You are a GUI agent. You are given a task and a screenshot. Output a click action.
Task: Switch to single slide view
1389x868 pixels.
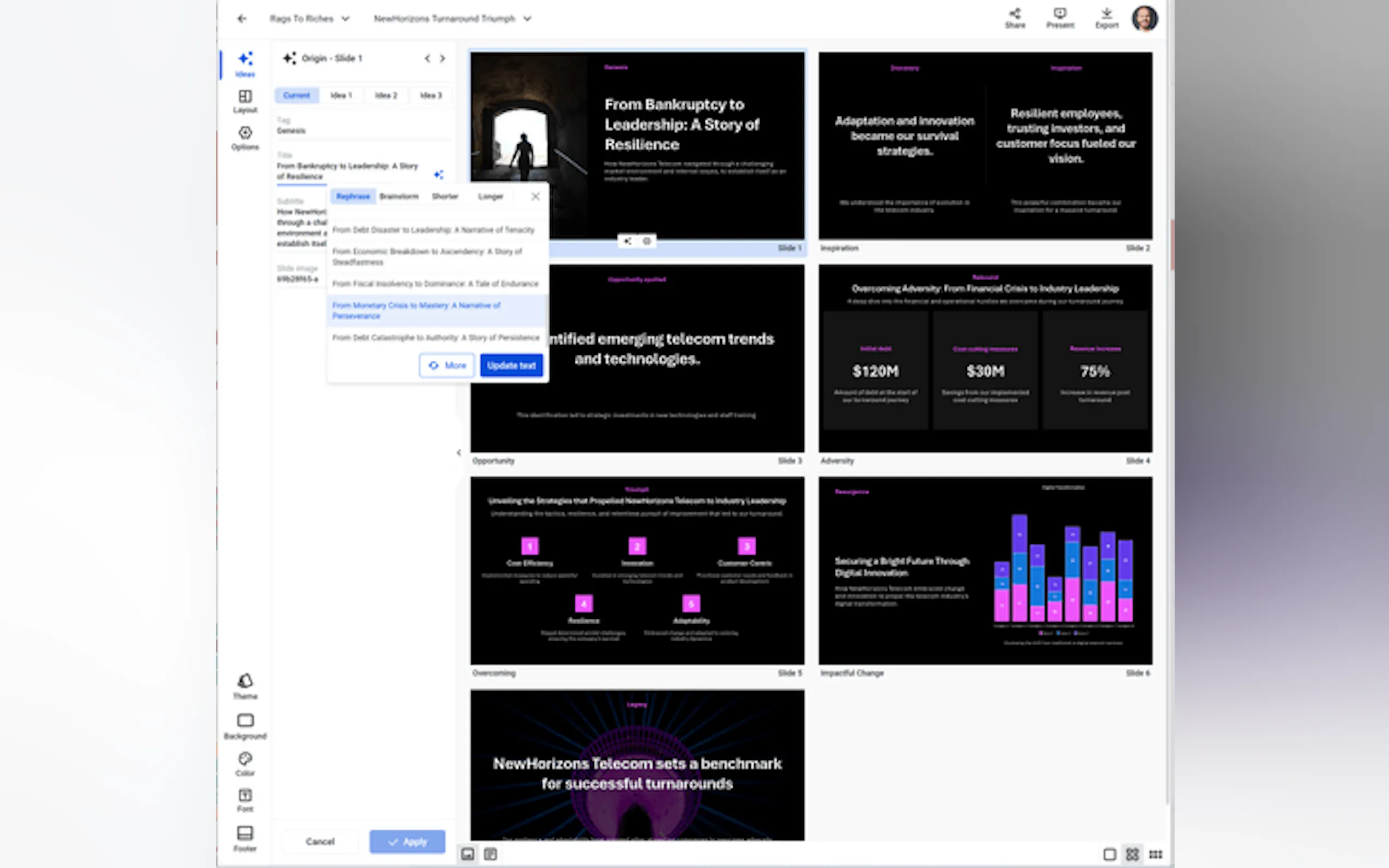(1110, 855)
